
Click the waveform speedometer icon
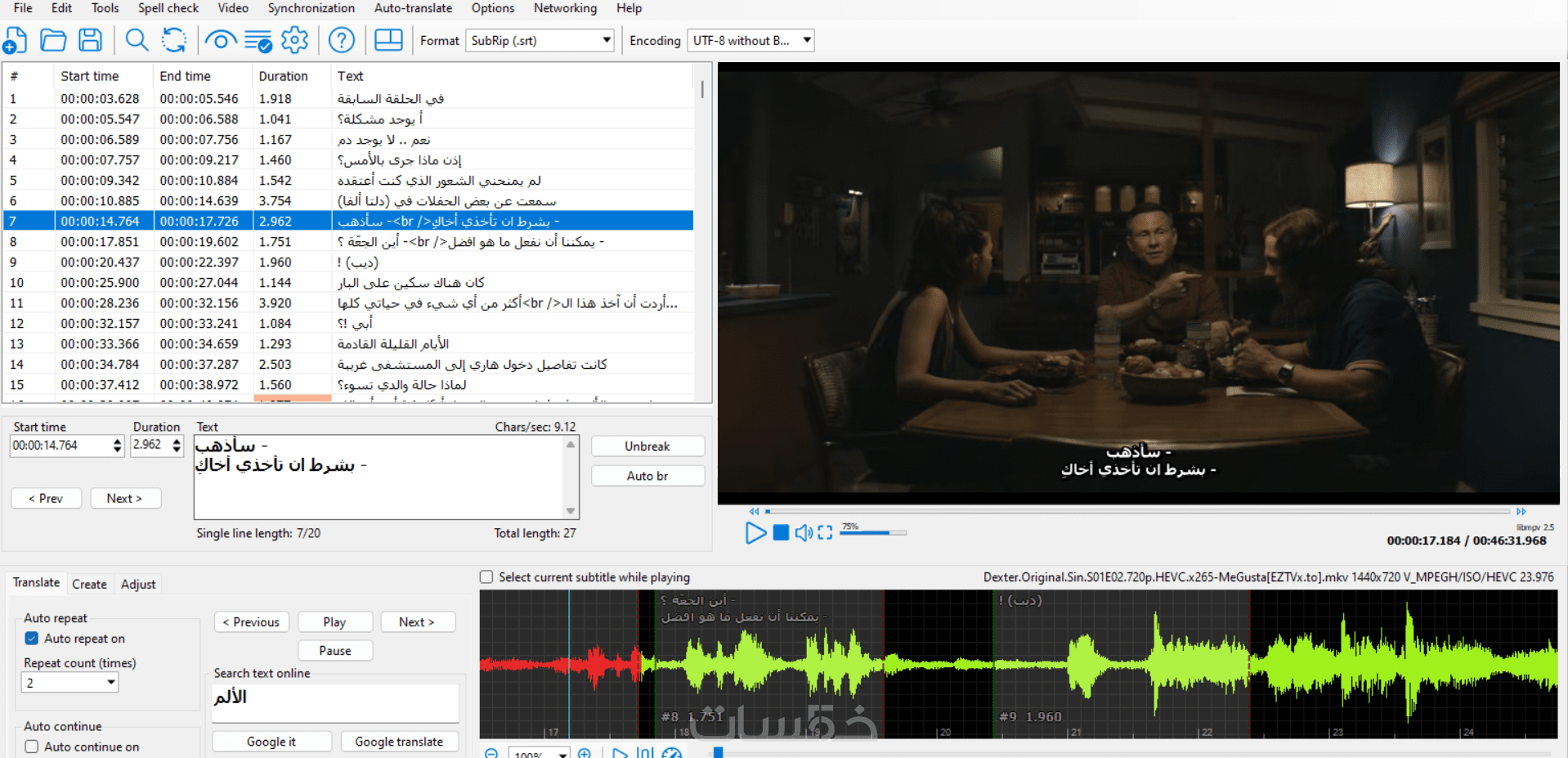[672, 753]
